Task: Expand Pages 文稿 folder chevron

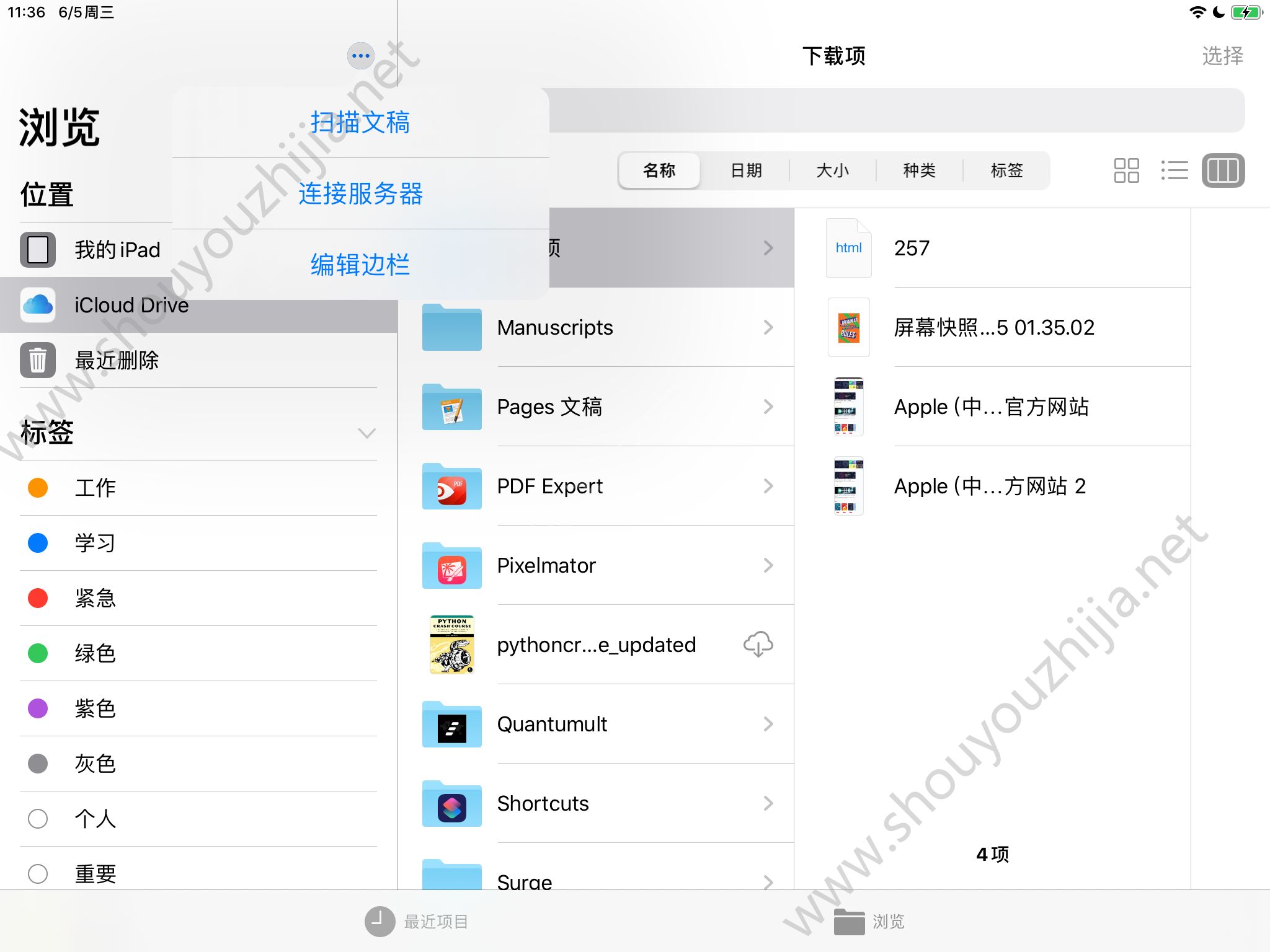Action: [768, 407]
